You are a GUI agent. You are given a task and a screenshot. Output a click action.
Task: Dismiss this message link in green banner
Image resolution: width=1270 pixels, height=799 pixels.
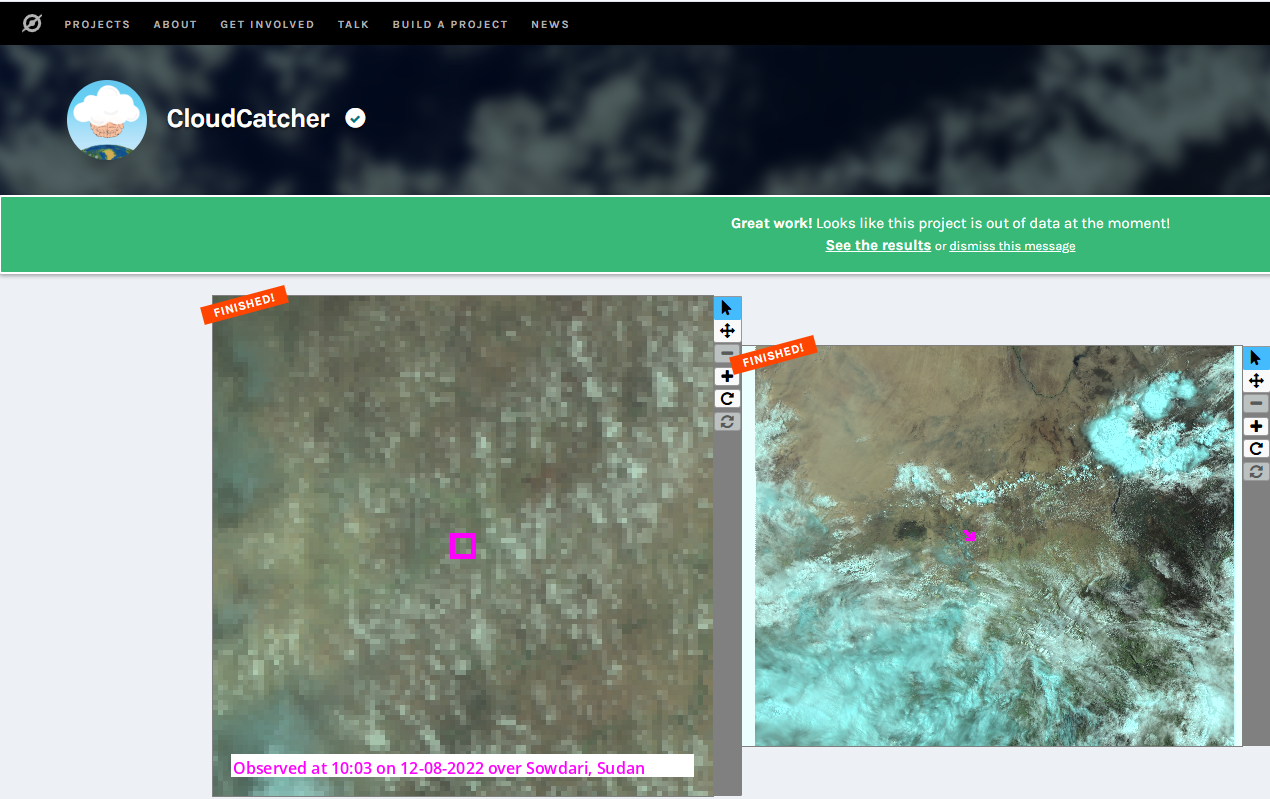[1012, 246]
